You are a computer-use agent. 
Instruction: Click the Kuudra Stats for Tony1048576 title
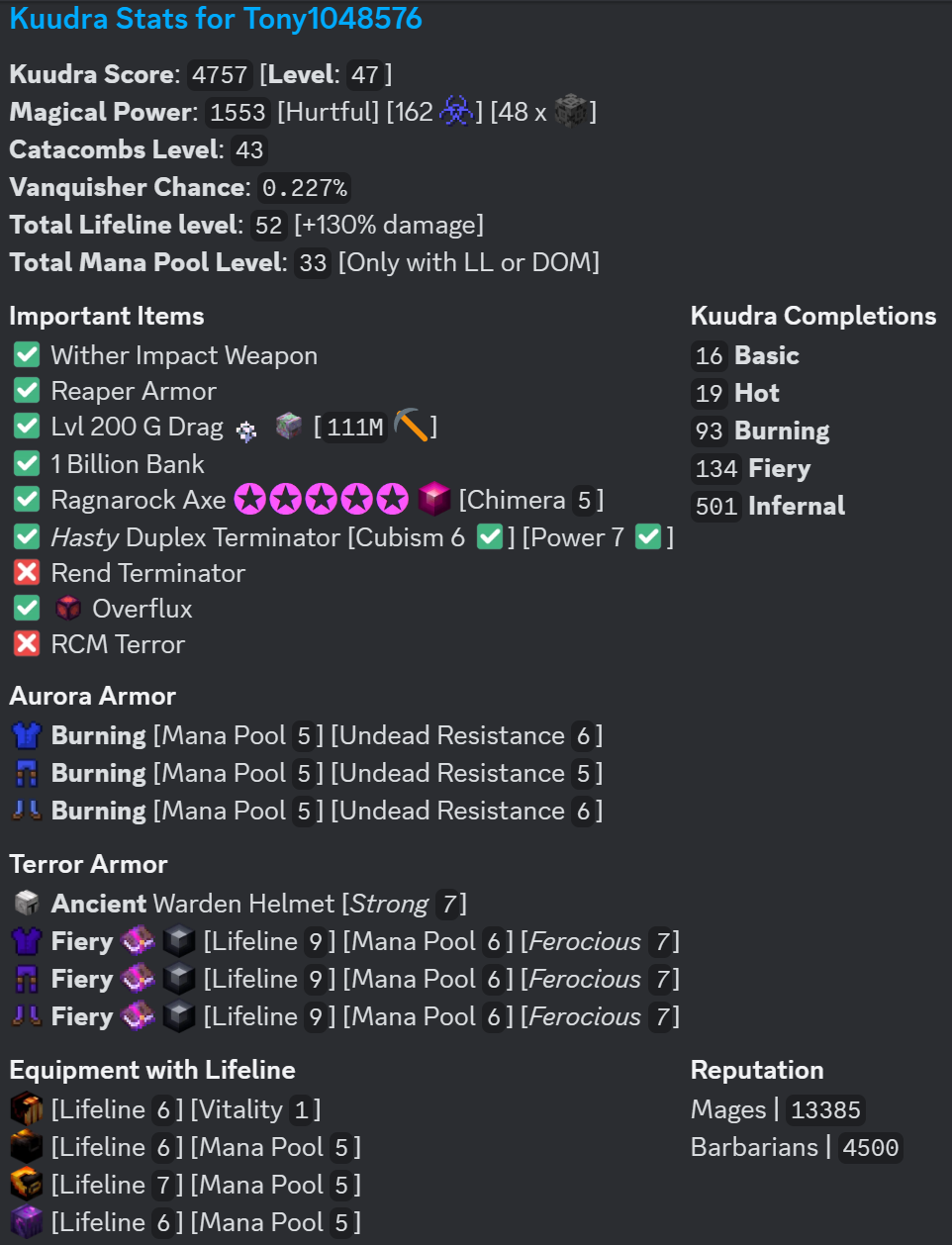tap(216, 19)
